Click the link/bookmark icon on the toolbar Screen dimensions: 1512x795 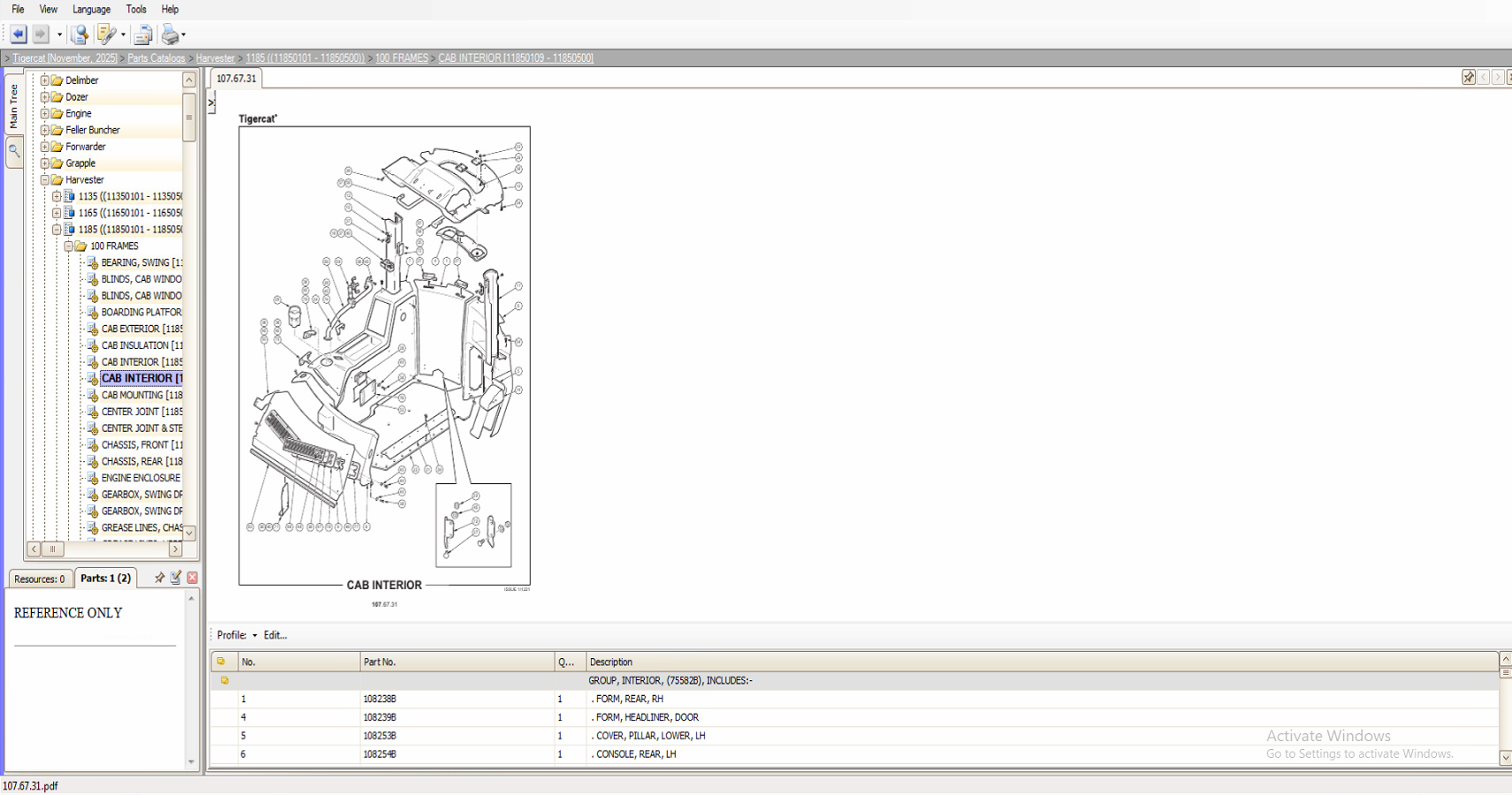pos(106,34)
